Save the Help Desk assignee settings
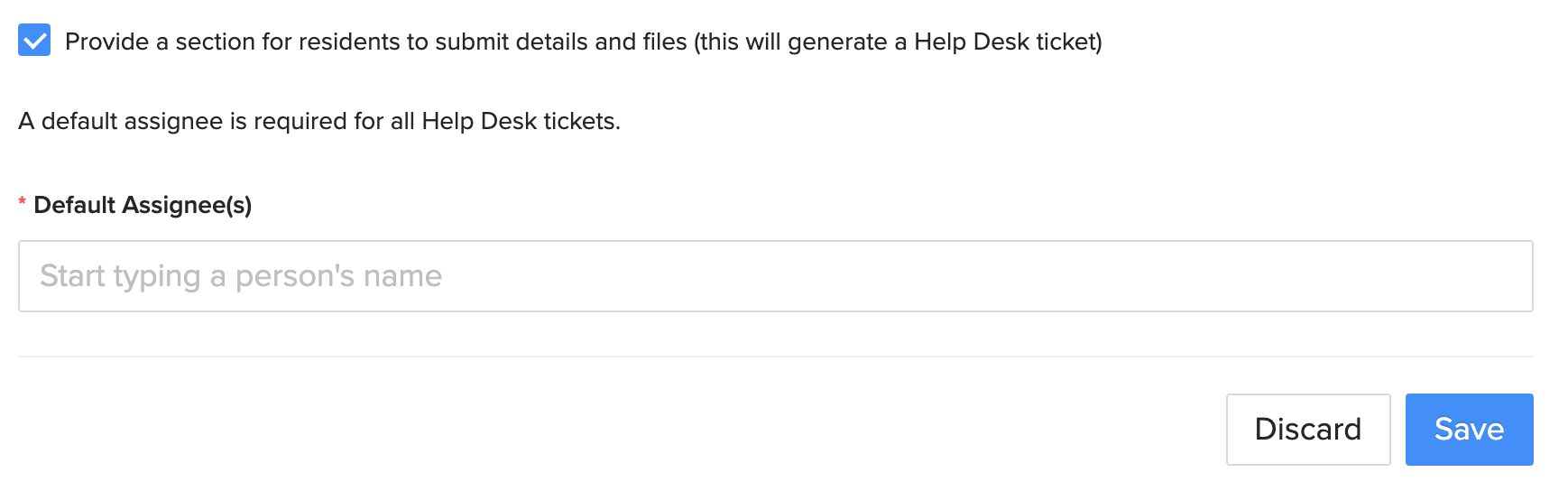The width and height of the screenshot is (1568, 491). pos(1469,430)
